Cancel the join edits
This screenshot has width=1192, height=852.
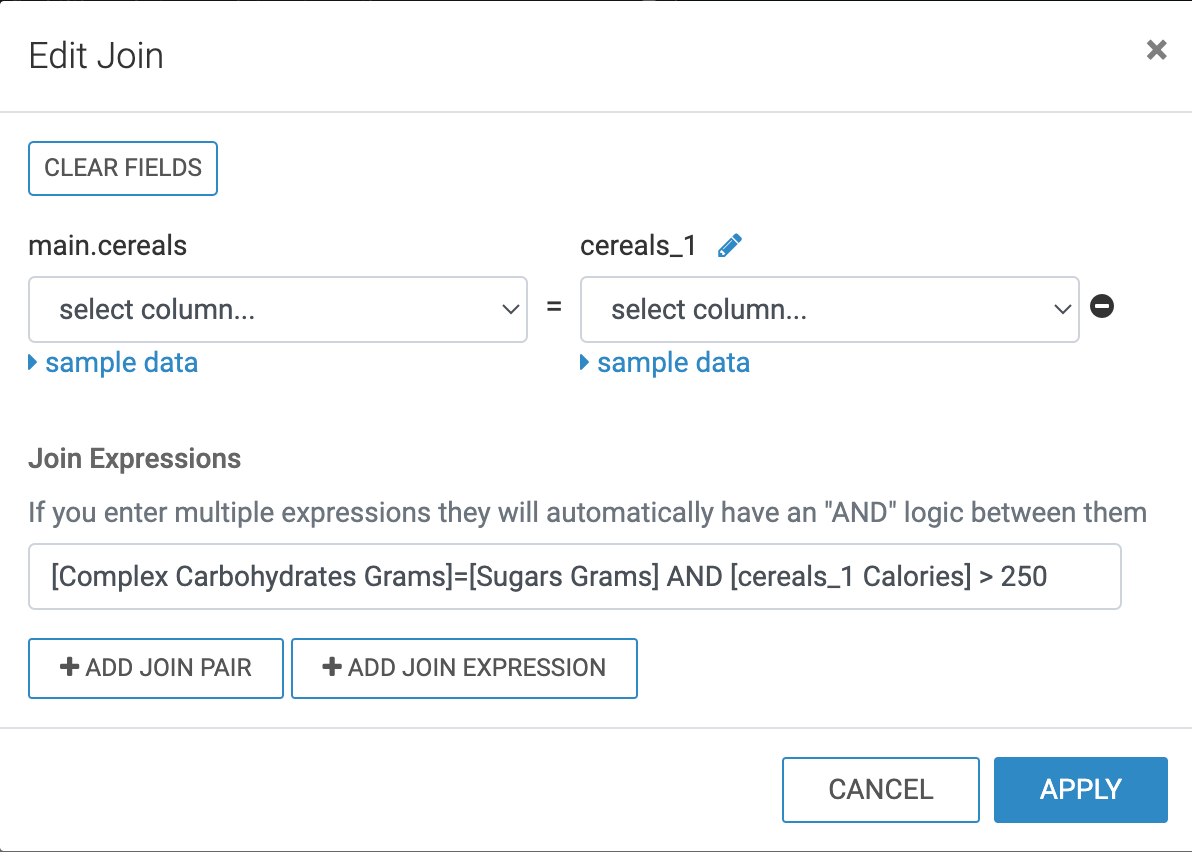pos(880,790)
